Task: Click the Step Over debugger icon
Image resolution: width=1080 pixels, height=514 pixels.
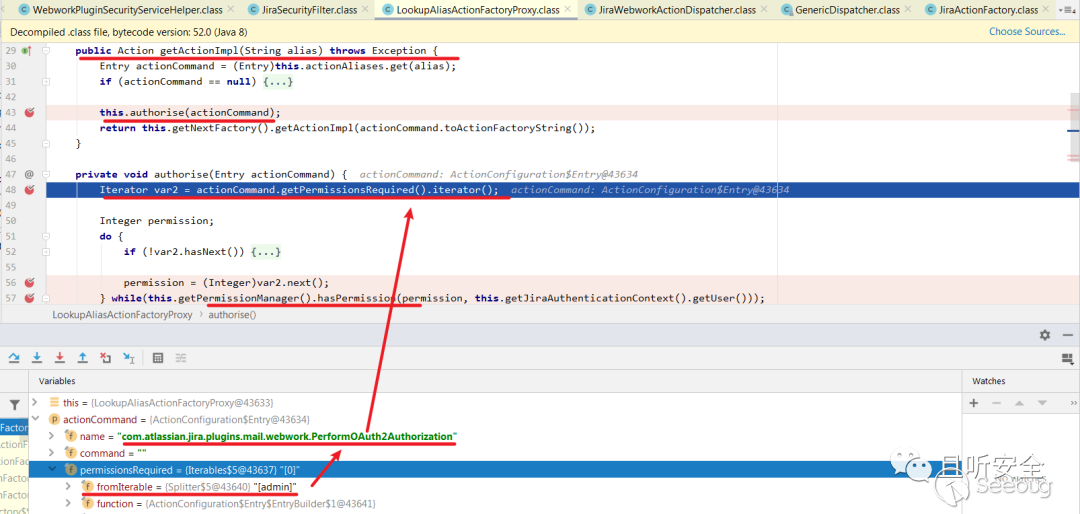Action: tap(14, 357)
